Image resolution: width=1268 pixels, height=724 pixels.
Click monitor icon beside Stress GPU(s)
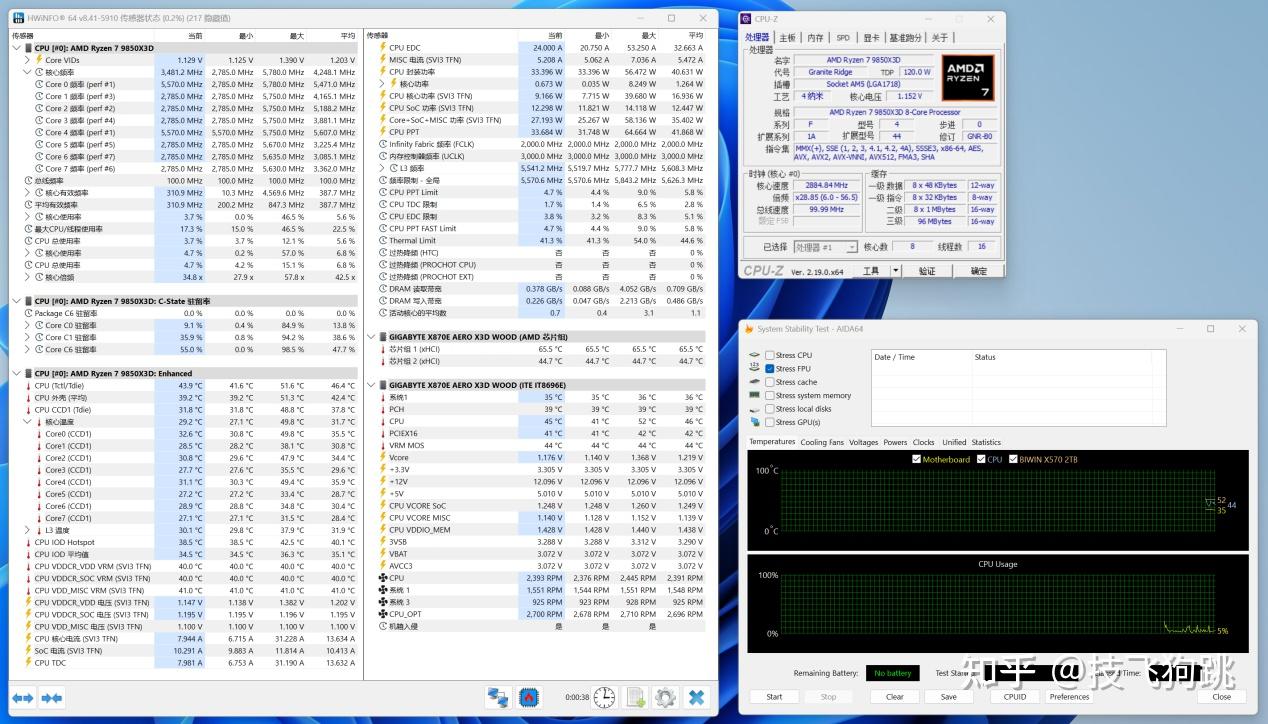point(754,422)
